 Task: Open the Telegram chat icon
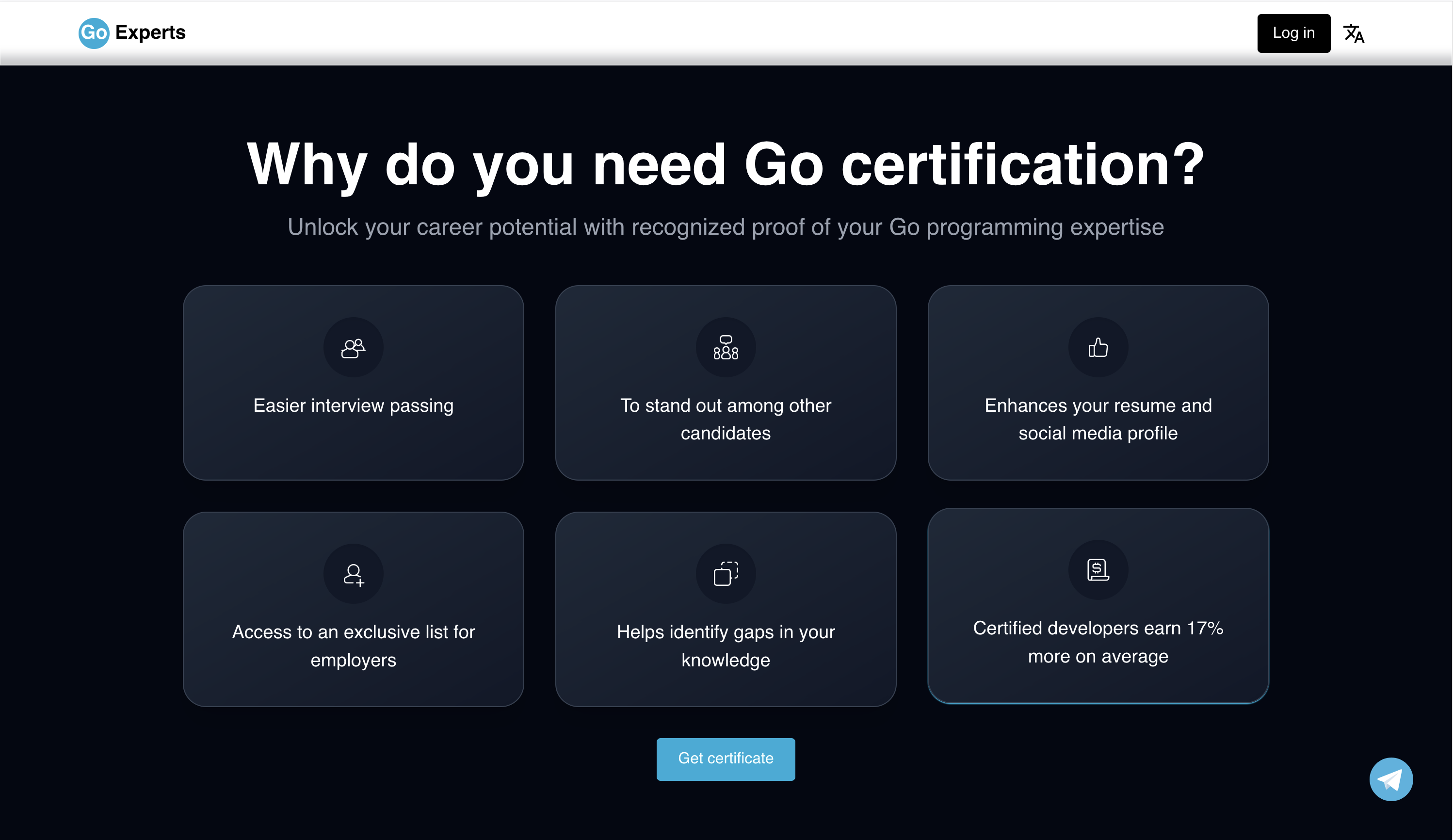click(1391, 779)
